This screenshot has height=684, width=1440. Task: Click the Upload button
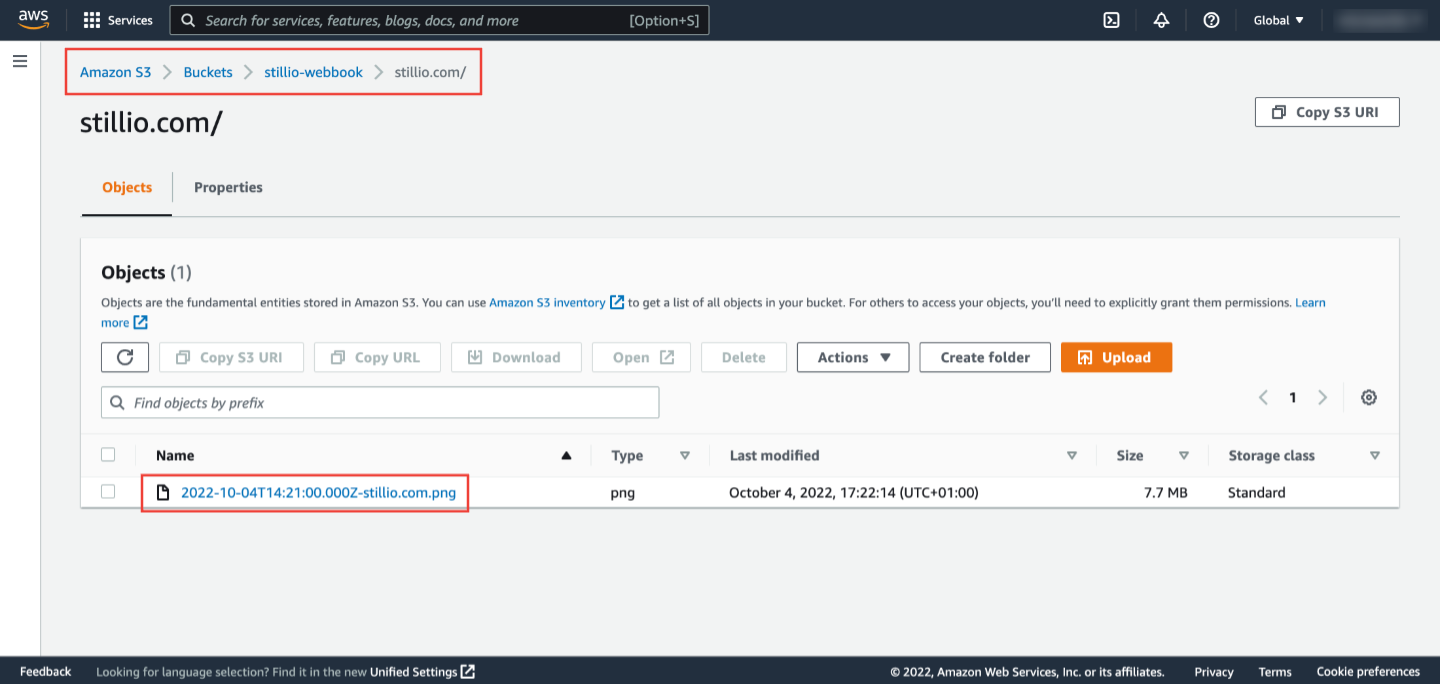point(1116,357)
